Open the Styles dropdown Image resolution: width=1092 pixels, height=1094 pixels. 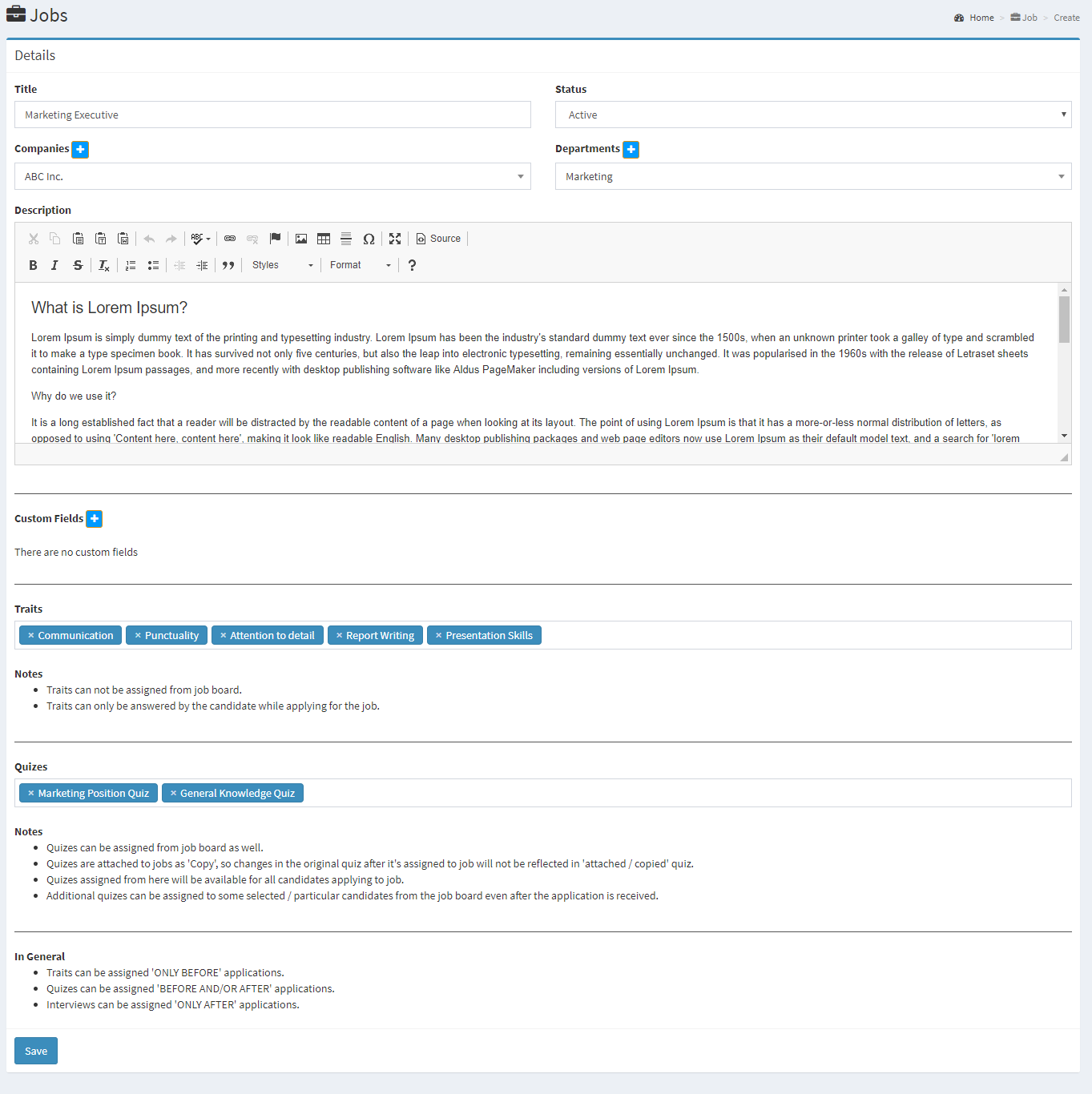282,265
